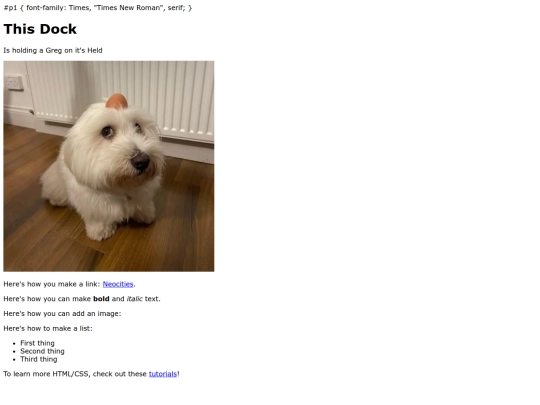Click "To learn more HTML/CSS" sentence
Screen dimensions: 540x405
pos(91,374)
